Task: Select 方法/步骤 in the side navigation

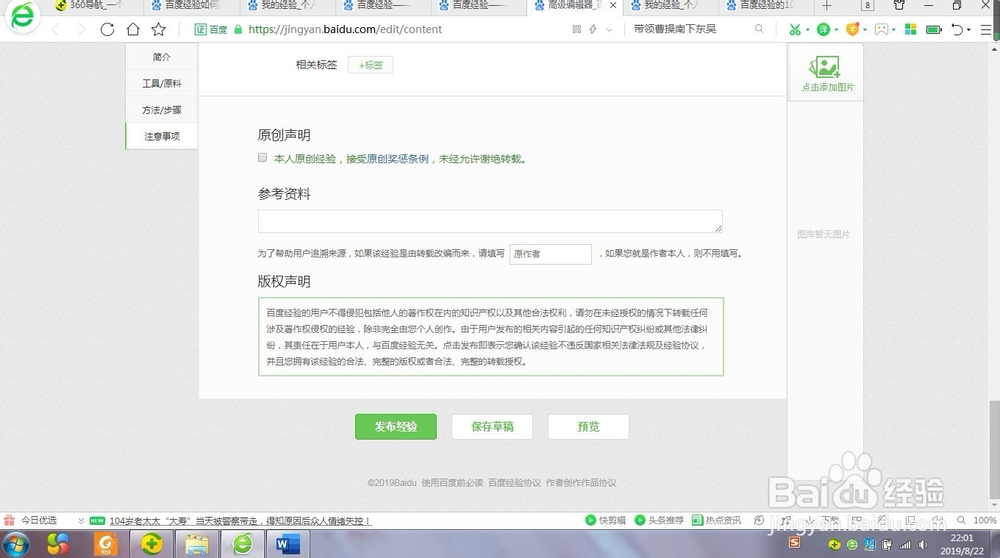Action: pyautogui.click(x=161, y=110)
